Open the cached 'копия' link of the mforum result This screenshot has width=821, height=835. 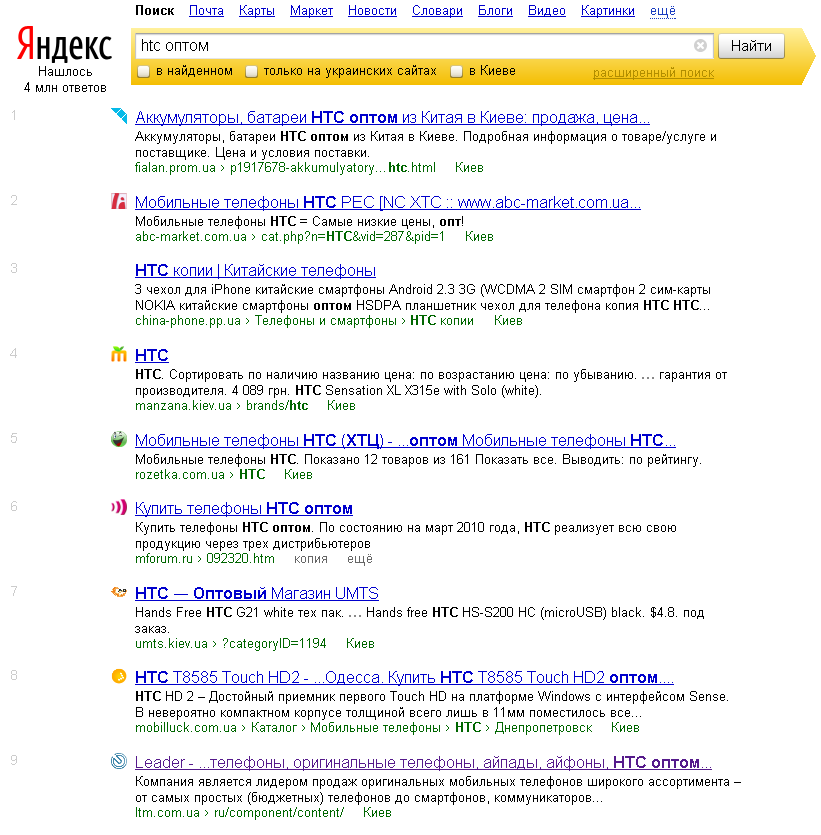[311, 559]
